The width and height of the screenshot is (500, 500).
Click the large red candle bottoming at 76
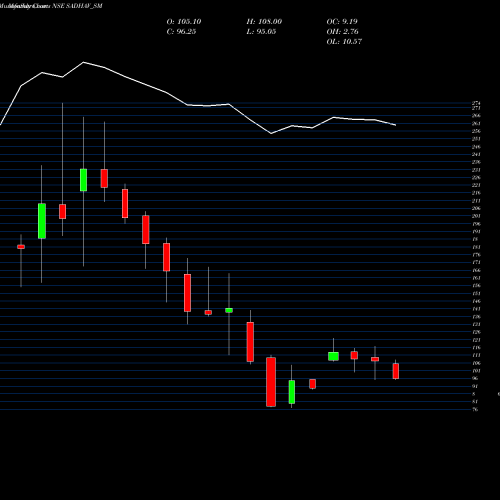[x=271, y=382]
